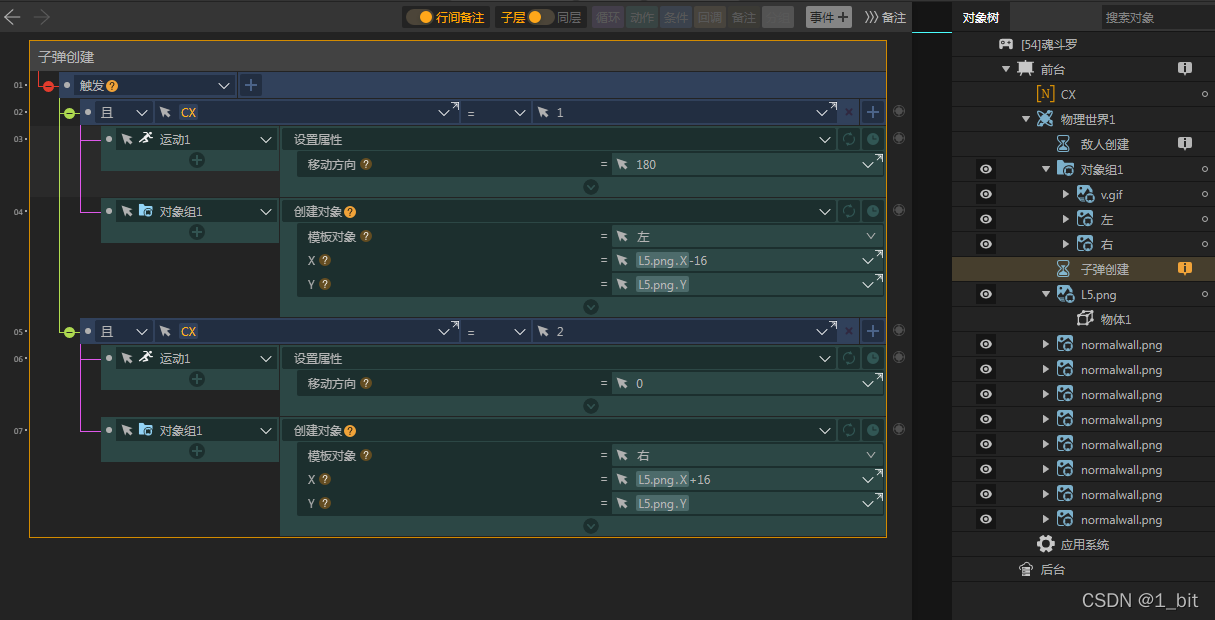Click the clock icon on 移动方向 180 action row
1215x620 pixels.
click(873, 139)
